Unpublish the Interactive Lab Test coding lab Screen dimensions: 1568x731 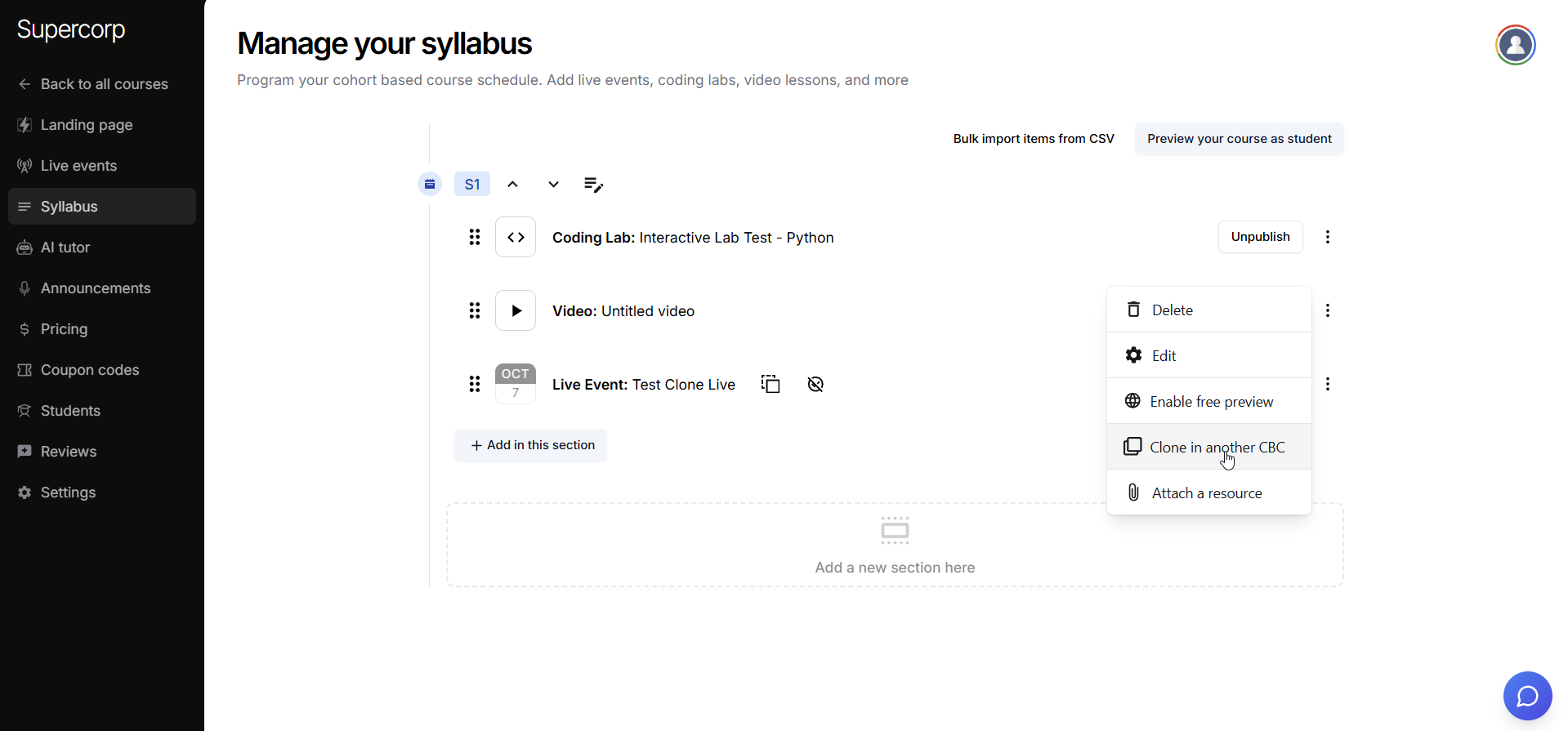(1260, 237)
